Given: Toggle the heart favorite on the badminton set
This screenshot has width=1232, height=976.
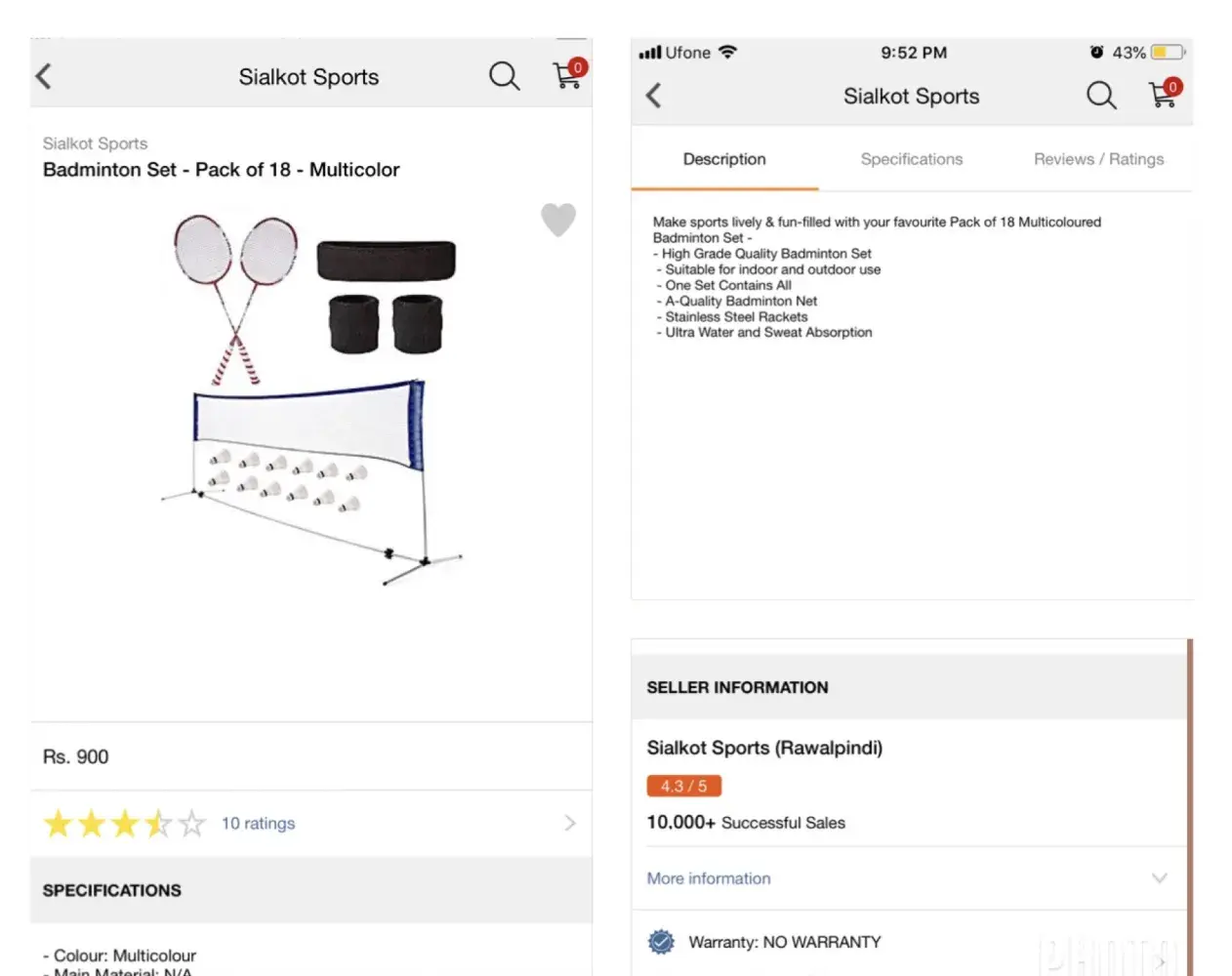Looking at the screenshot, I should (x=558, y=220).
